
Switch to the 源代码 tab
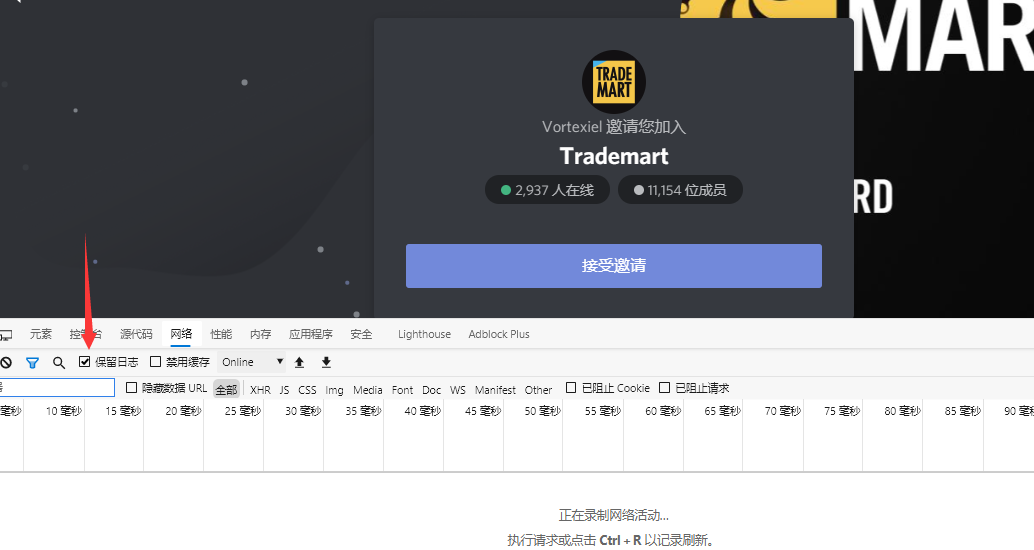pos(136,334)
